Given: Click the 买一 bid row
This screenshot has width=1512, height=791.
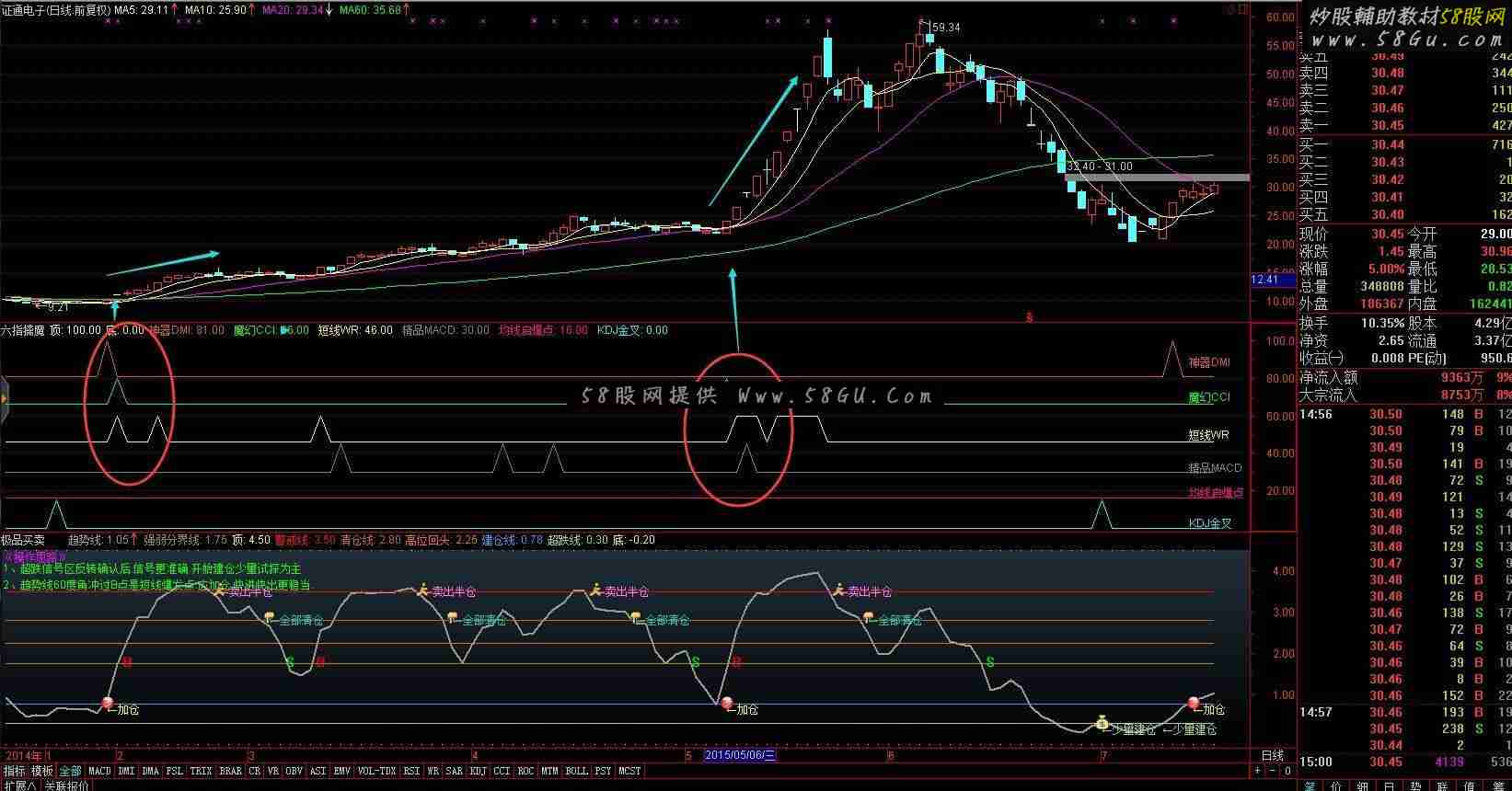Looking at the screenshot, I should point(1404,144).
